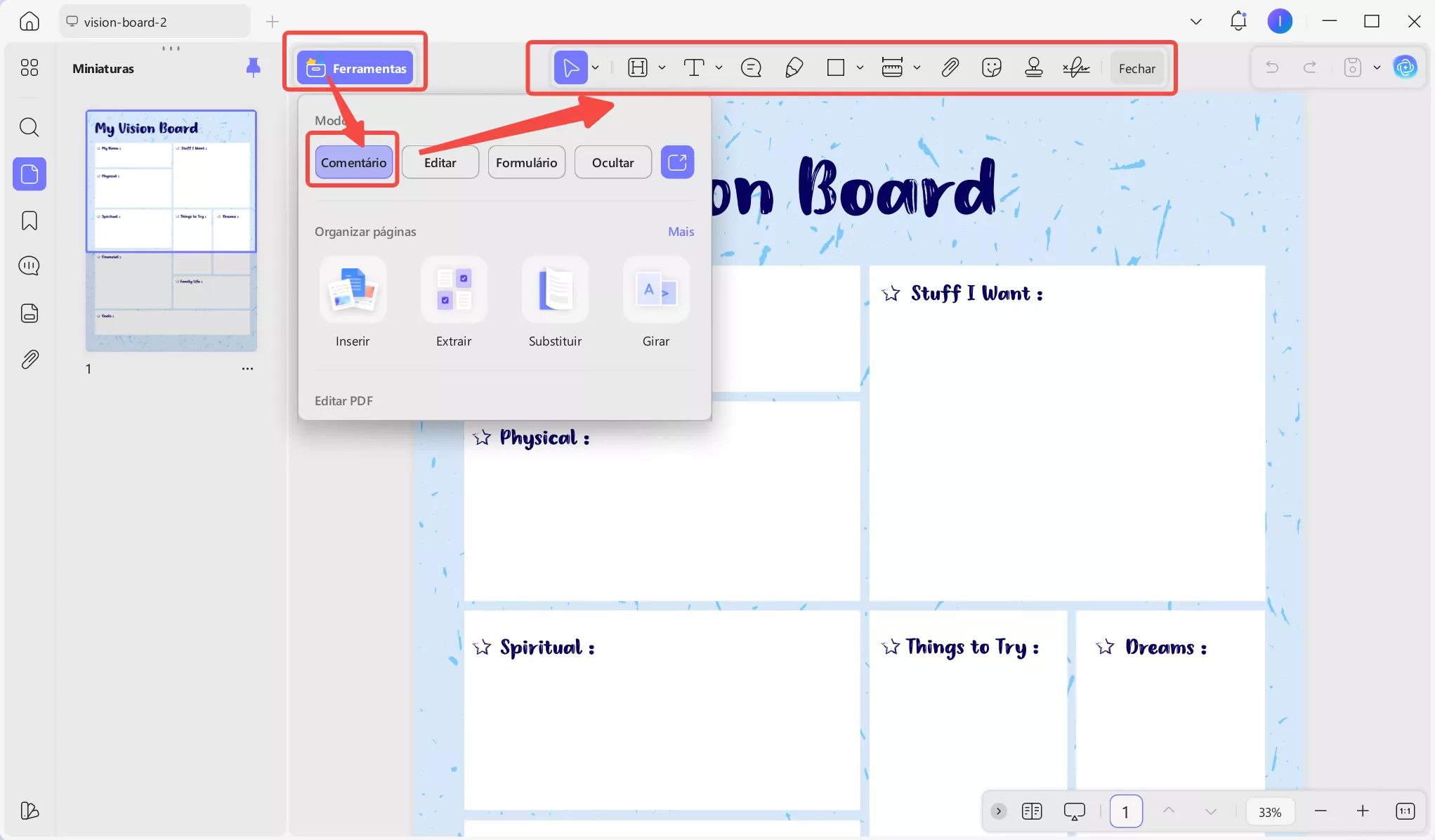Switch to Editar mode
Screen dimensions: 1435x840
pyautogui.click(x=440, y=162)
